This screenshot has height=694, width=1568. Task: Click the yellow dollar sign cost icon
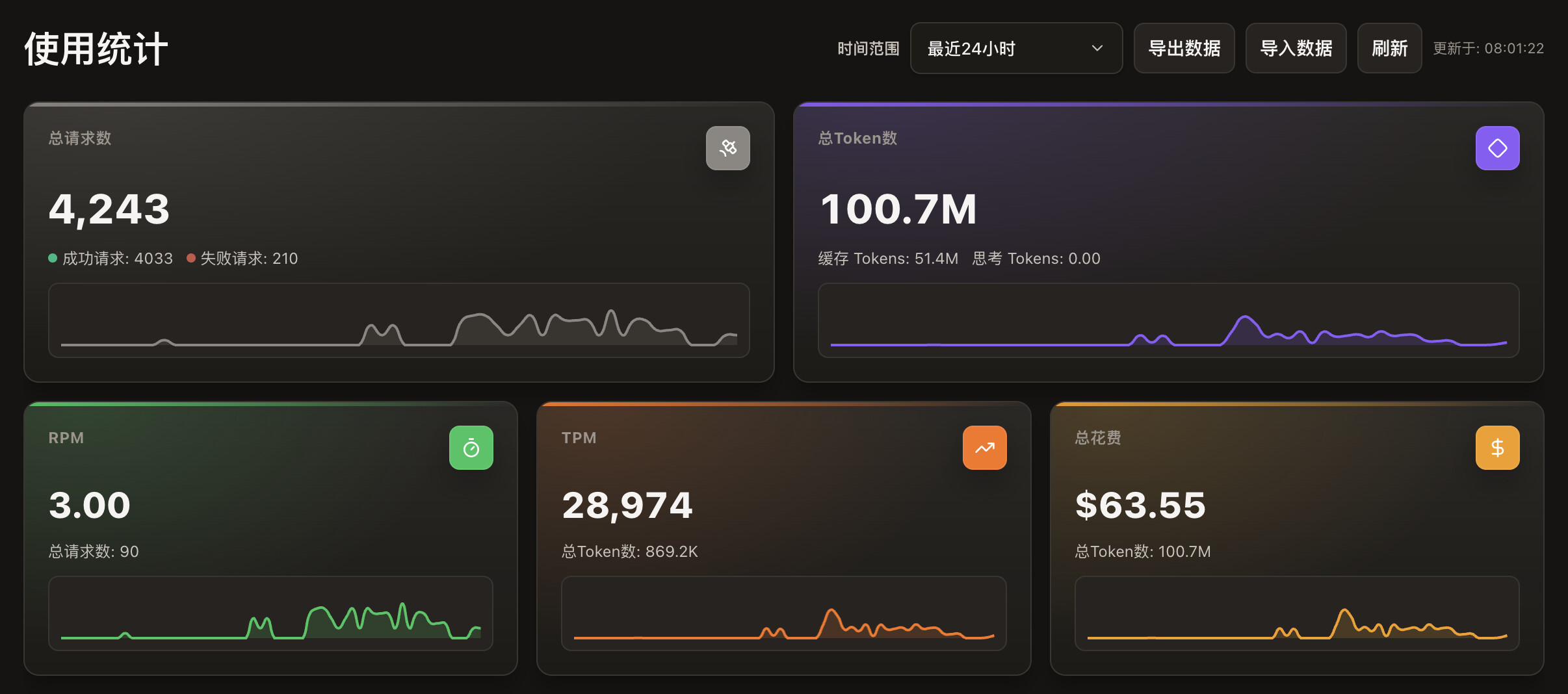[x=1496, y=448]
